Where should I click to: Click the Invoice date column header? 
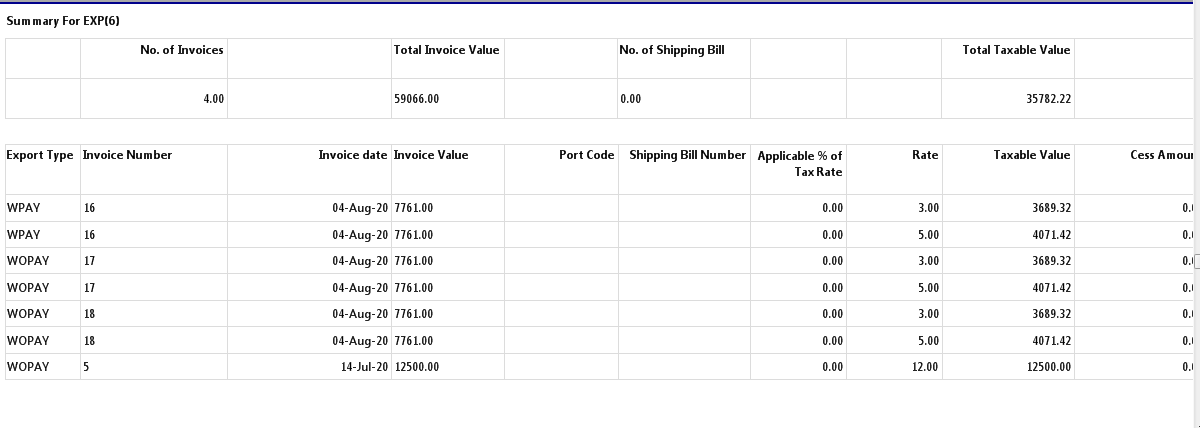click(352, 155)
